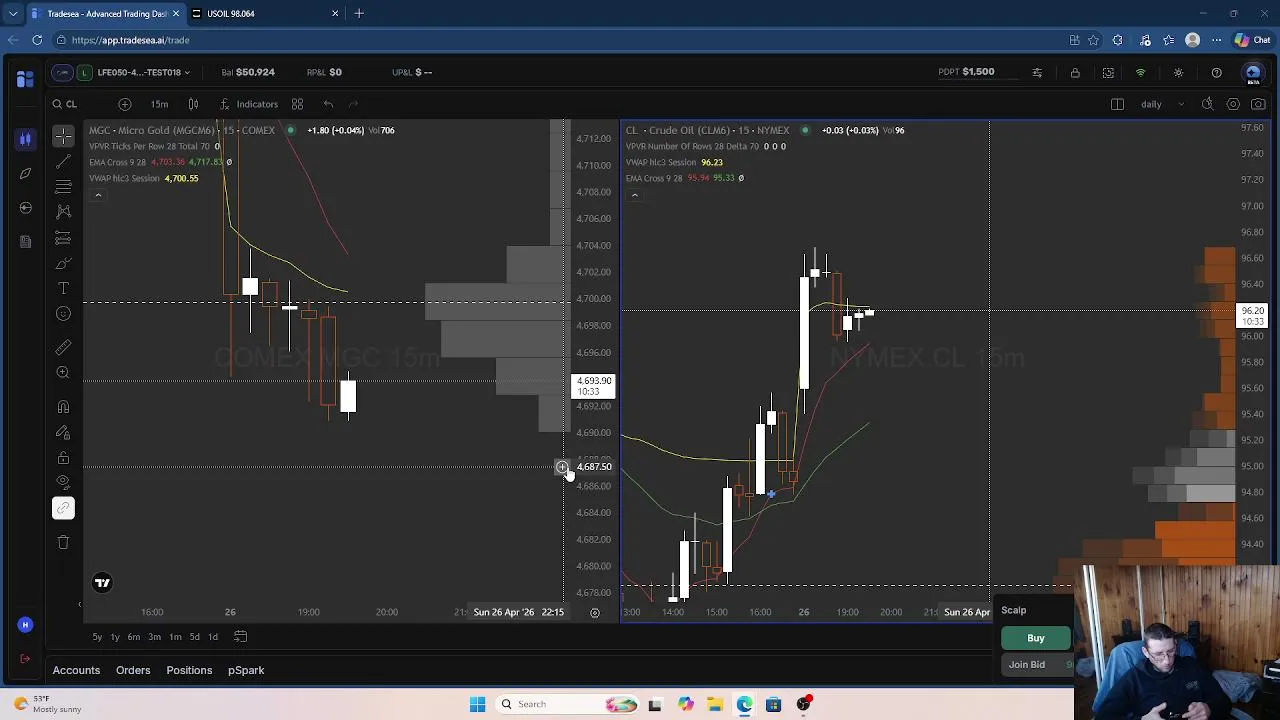Select the zoom in tool

point(63,372)
